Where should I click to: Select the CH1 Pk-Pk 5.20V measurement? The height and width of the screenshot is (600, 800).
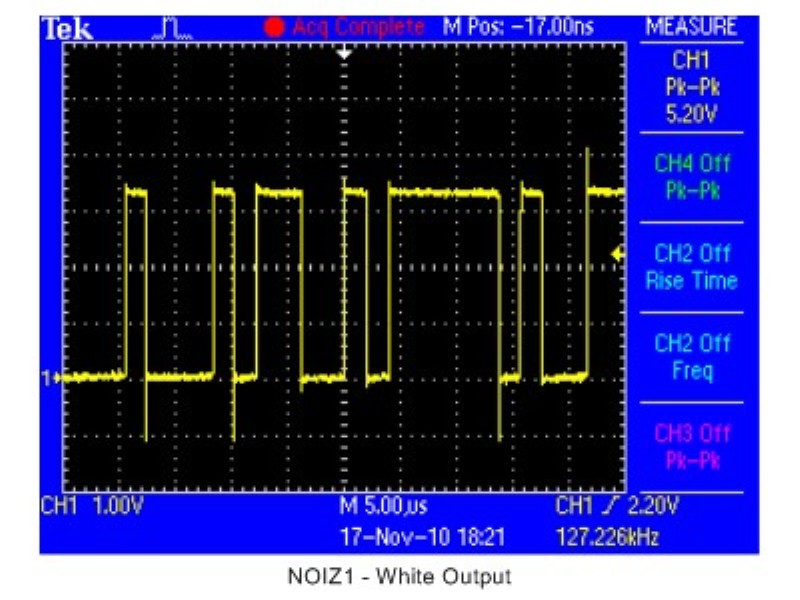pyautogui.click(x=692, y=88)
